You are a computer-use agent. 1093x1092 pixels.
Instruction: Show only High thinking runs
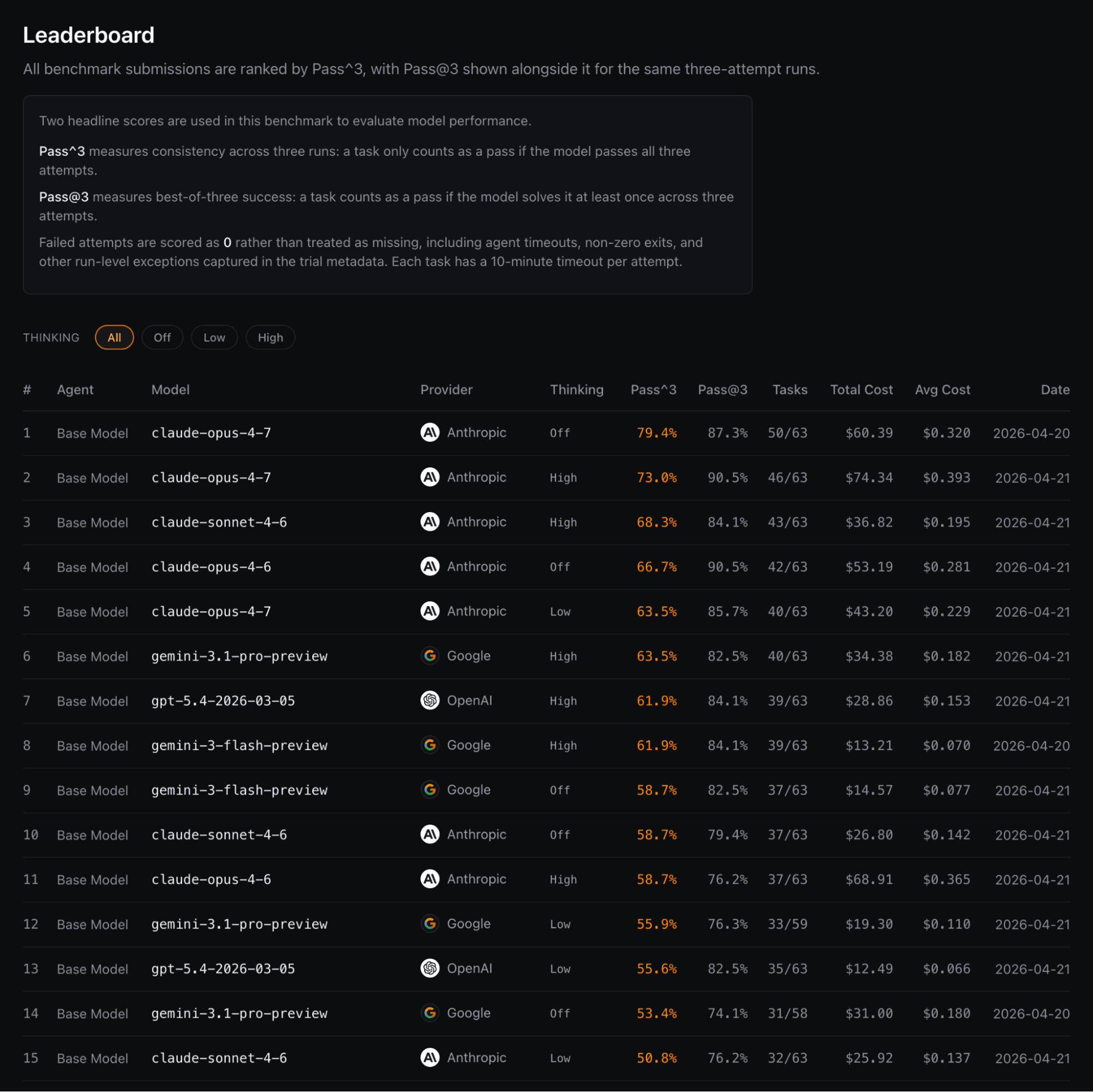270,337
